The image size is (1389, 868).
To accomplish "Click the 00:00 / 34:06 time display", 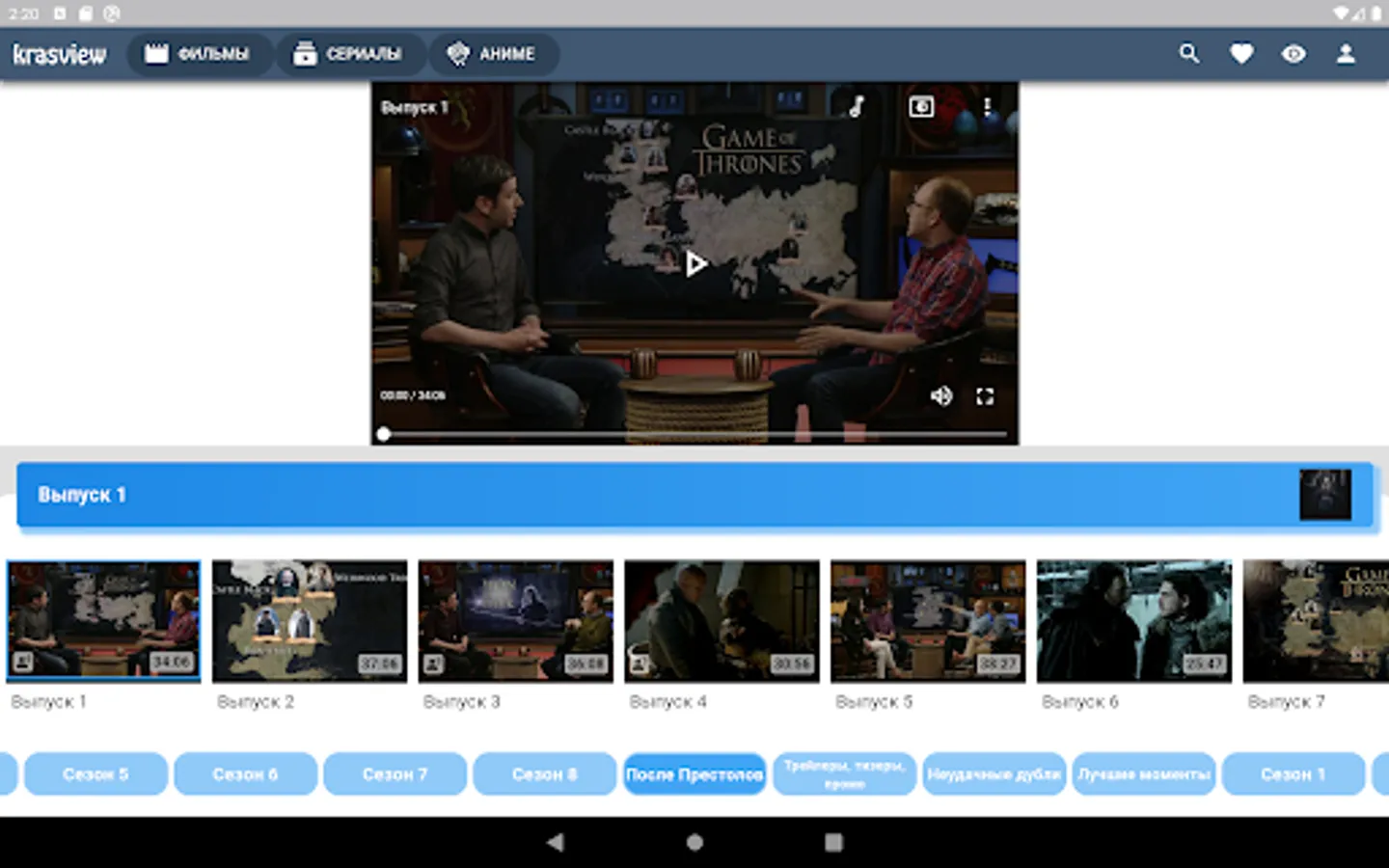I will 413,395.
